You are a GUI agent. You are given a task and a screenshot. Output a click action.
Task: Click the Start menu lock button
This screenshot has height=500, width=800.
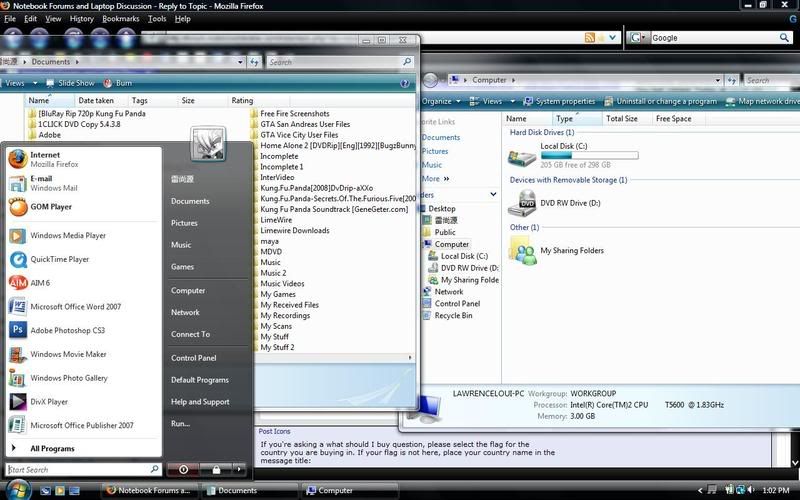pos(216,469)
